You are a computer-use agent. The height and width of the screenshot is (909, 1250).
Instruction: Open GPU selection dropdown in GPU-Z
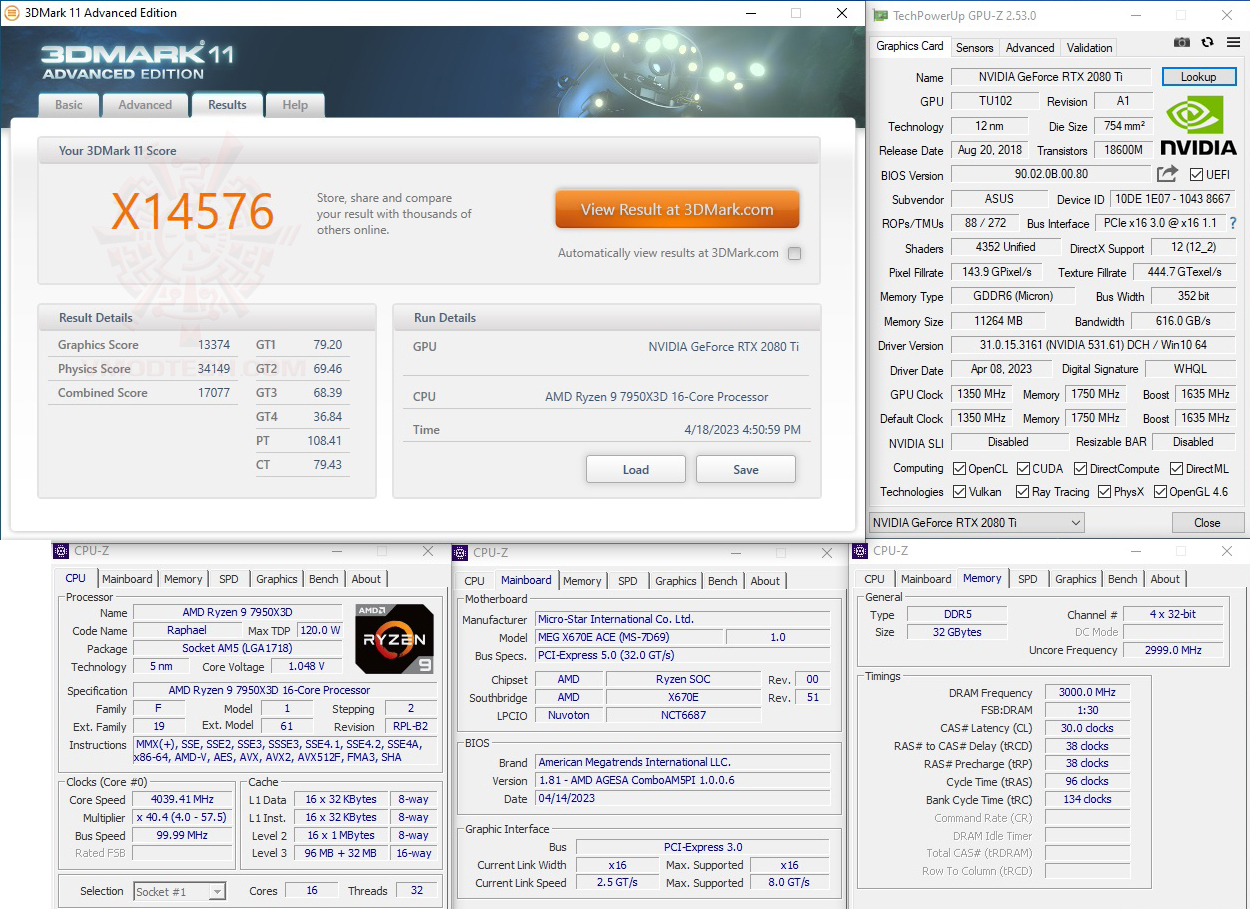976,523
